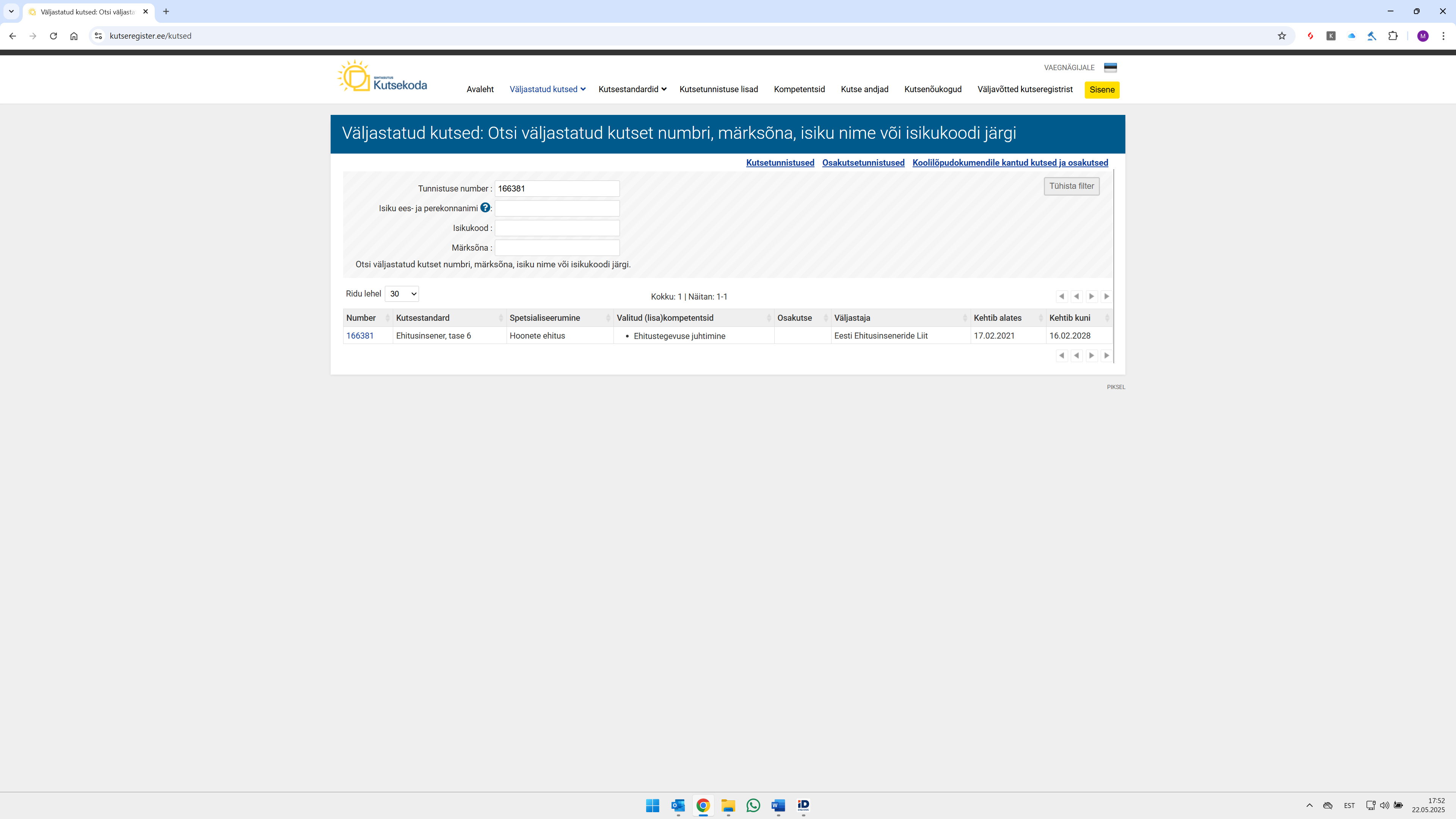The width and height of the screenshot is (1456, 819).
Task: Click the yellow Sisene button
Action: [x=1101, y=90]
